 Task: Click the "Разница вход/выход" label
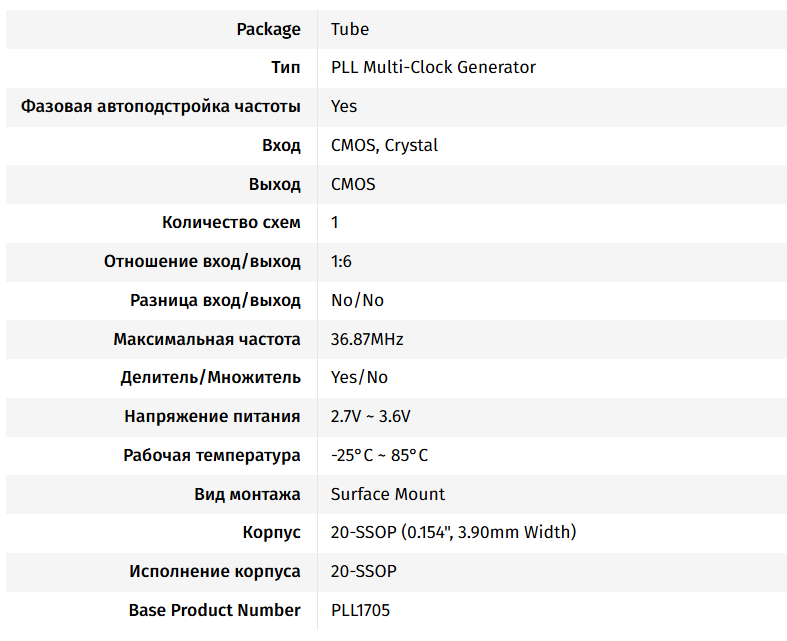pyautogui.click(x=215, y=300)
